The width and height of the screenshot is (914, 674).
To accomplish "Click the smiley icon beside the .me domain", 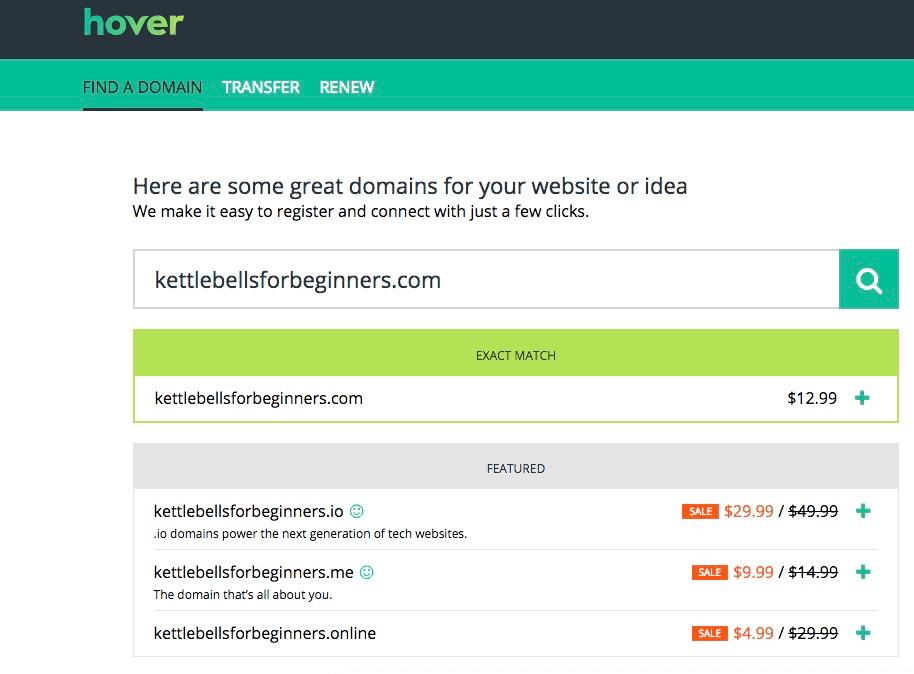I will pos(367,572).
